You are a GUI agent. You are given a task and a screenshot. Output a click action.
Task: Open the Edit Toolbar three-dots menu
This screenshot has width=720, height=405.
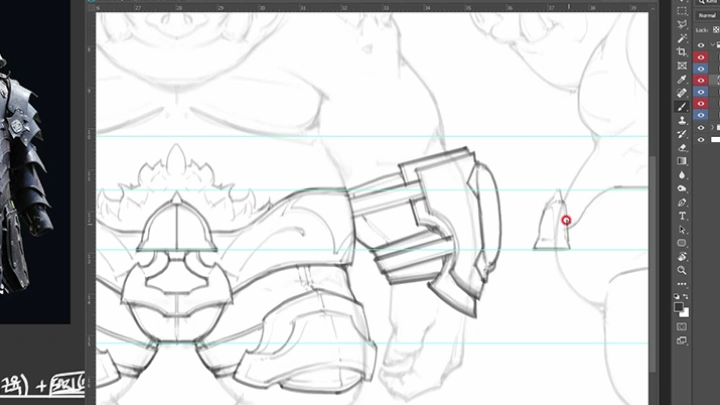[682, 284]
